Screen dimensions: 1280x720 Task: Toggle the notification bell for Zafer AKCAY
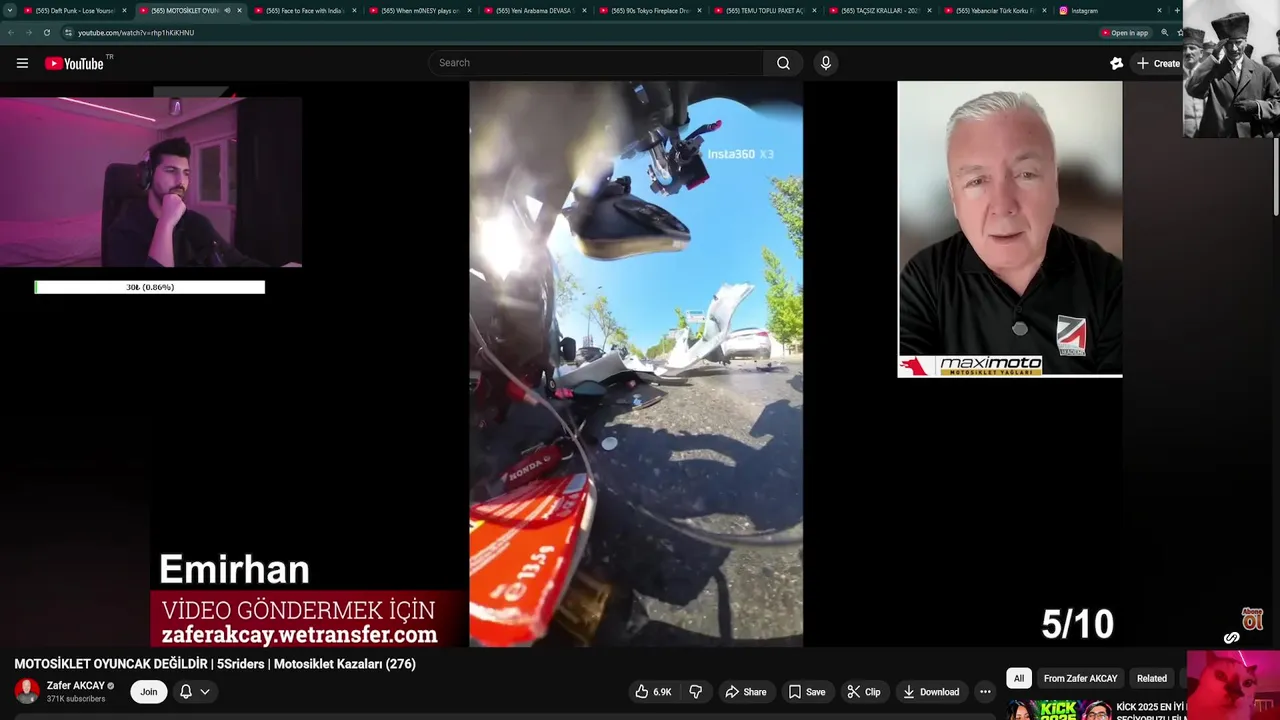coord(186,691)
